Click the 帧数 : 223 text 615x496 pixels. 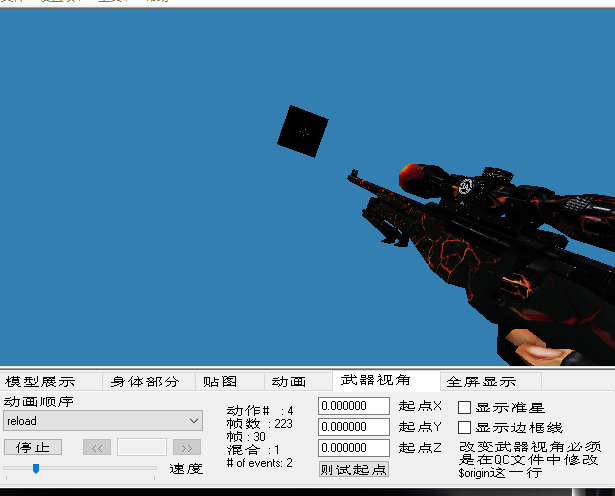point(259,424)
